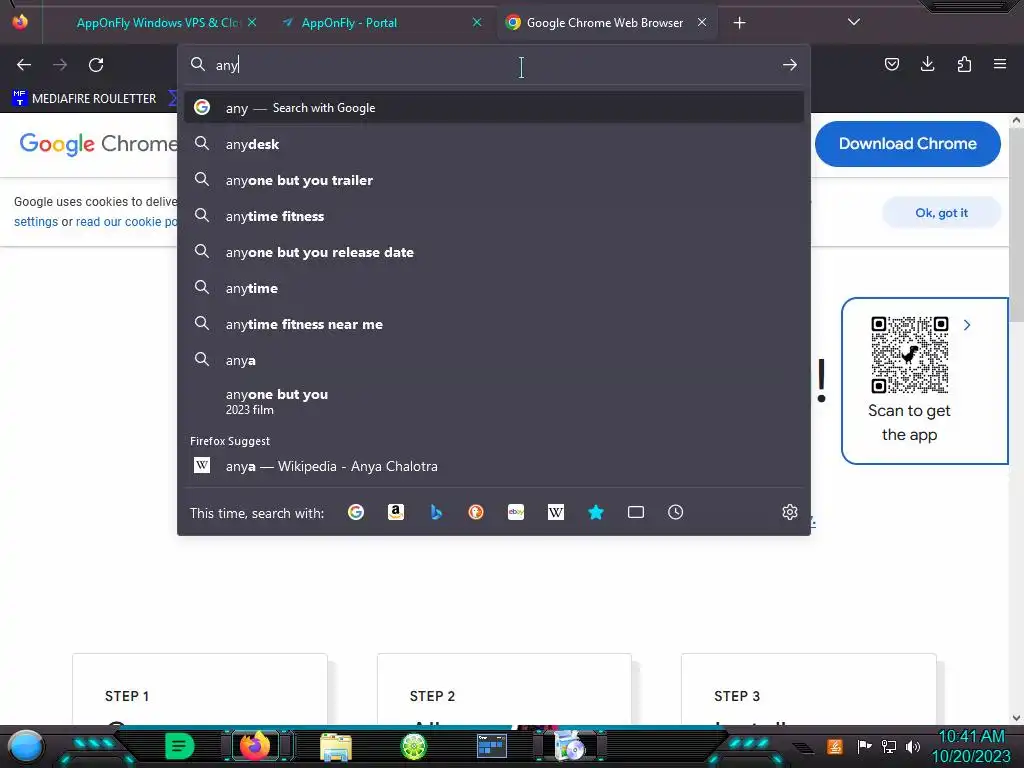Search this time with Bing icon
Screen dimensions: 1024x768
point(436,512)
